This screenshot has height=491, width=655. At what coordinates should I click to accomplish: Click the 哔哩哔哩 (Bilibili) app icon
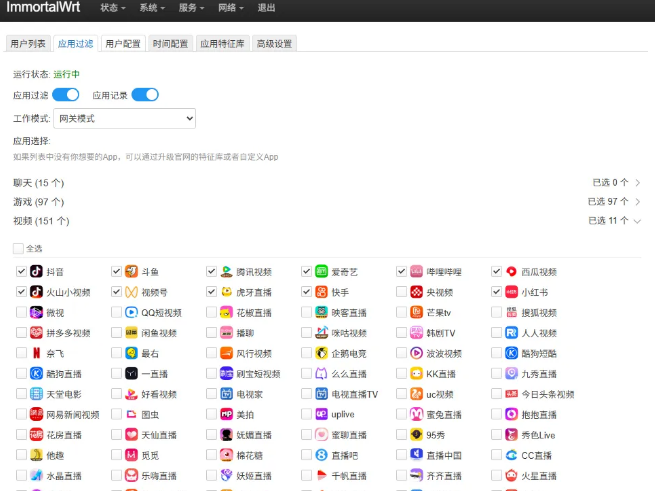point(416,272)
